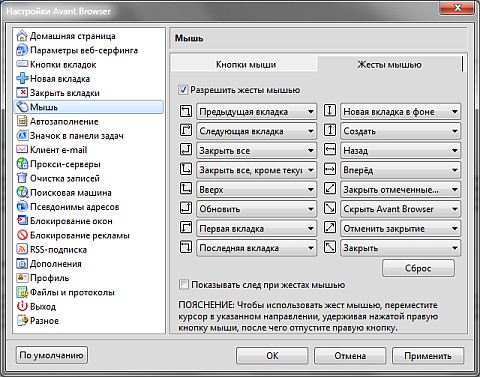Viewport: 480px width, 377px height.
Task: Close the Настройки Avant Browser window
Action: click(457, 8)
